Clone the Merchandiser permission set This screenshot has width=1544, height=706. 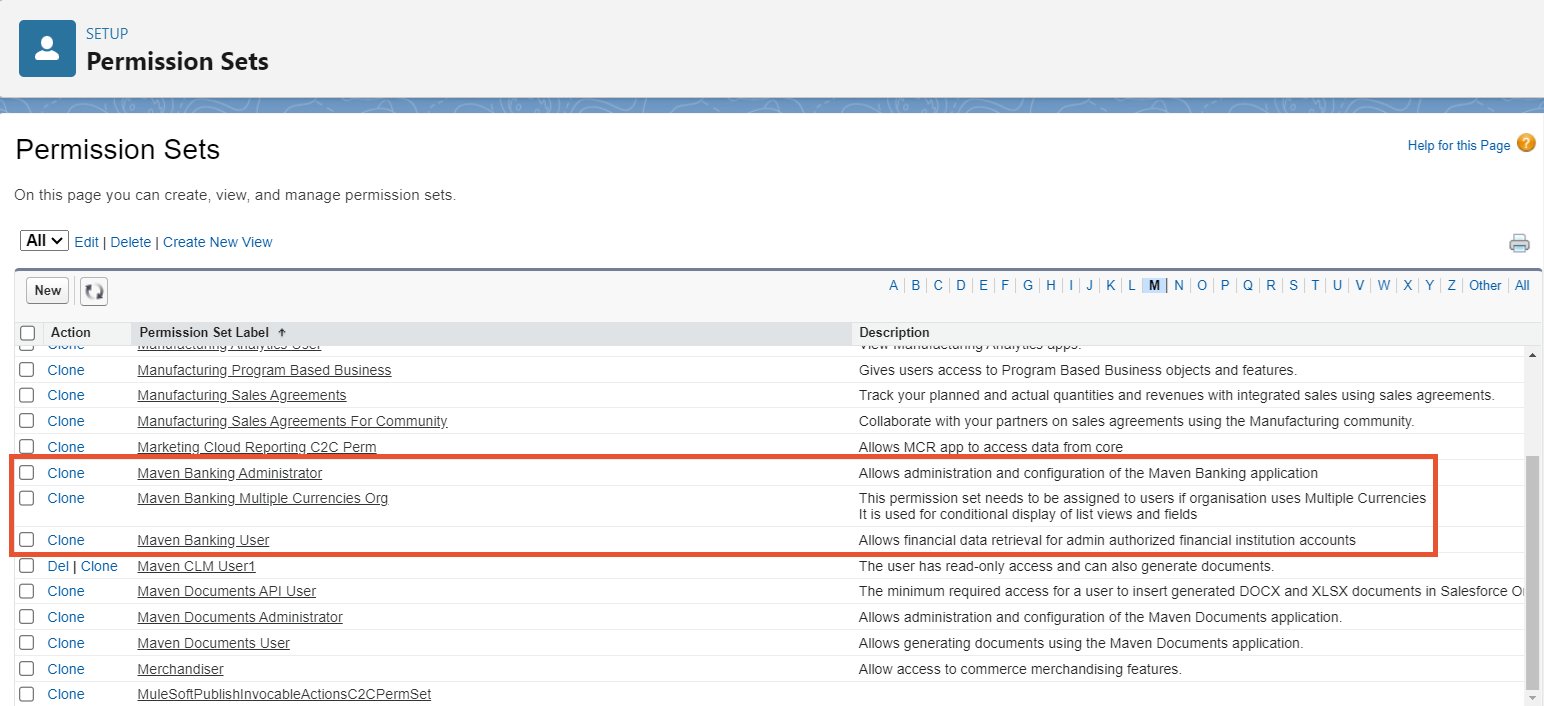tap(66, 669)
